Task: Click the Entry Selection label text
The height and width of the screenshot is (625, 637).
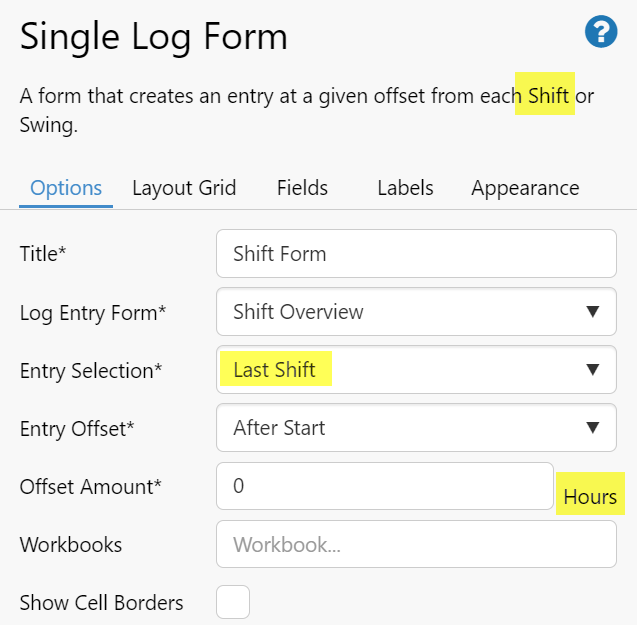Action: coord(91,371)
